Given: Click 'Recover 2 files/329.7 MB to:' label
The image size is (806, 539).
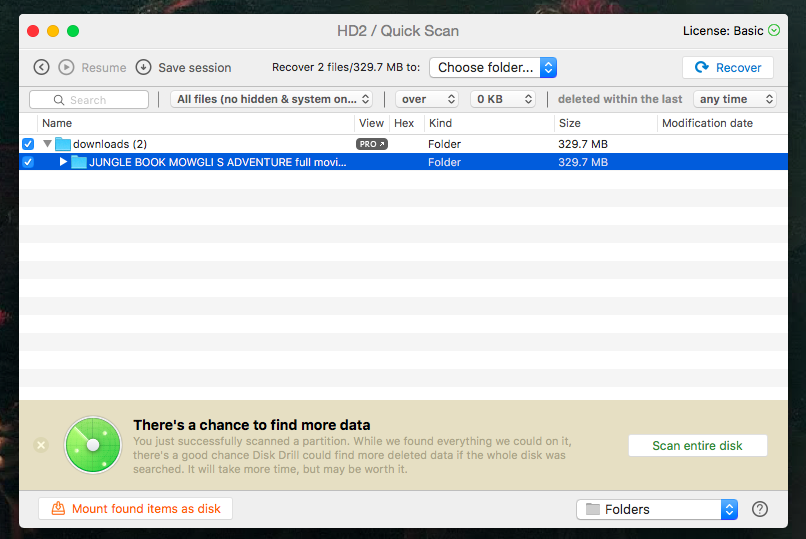Looking at the screenshot, I should click(346, 67).
